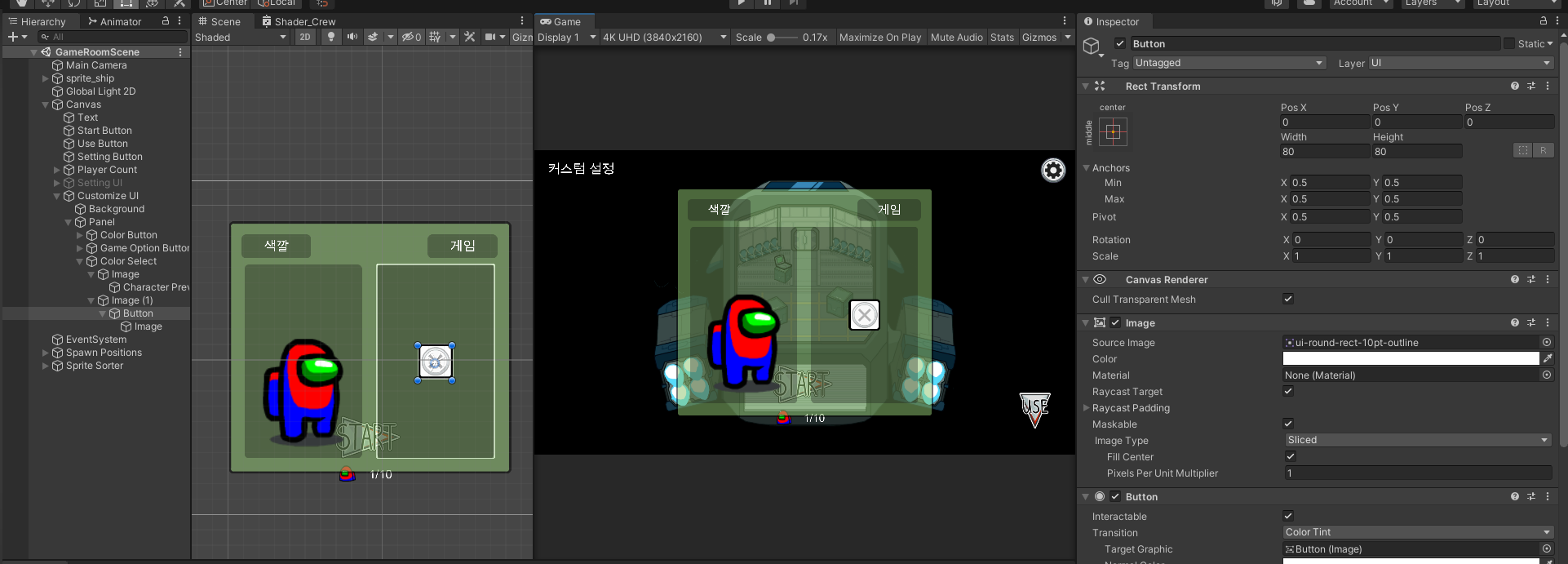
Task: Toggle hidden objects visibility icon in Scene
Action: coord(411,37)
